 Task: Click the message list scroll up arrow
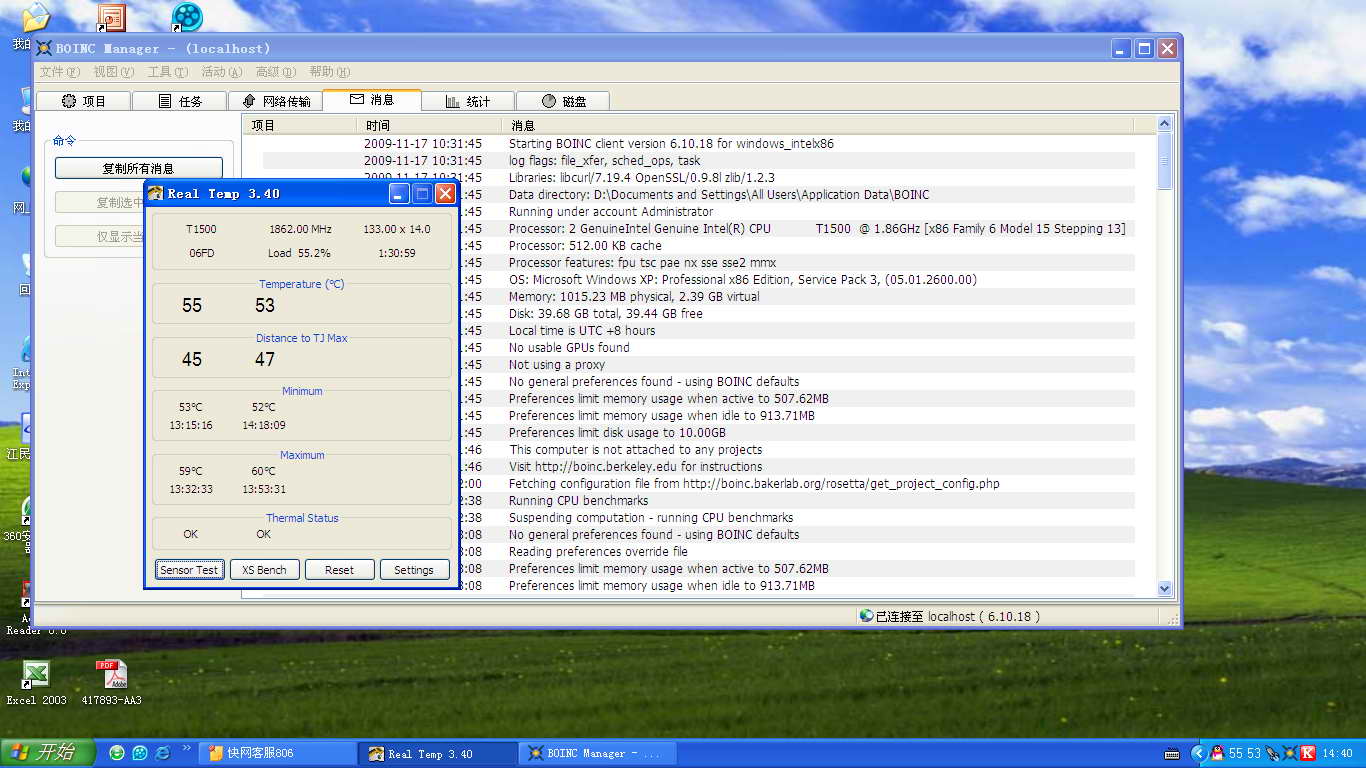[x=1164, y=124]
